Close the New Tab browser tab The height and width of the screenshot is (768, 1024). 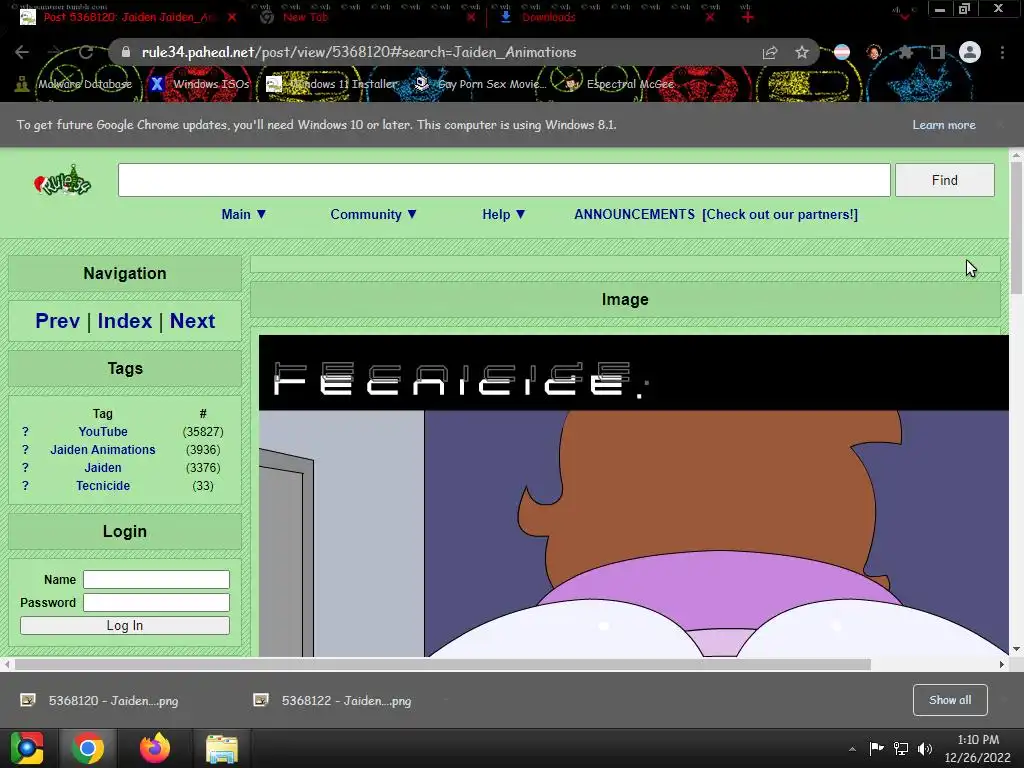point(471,18)
